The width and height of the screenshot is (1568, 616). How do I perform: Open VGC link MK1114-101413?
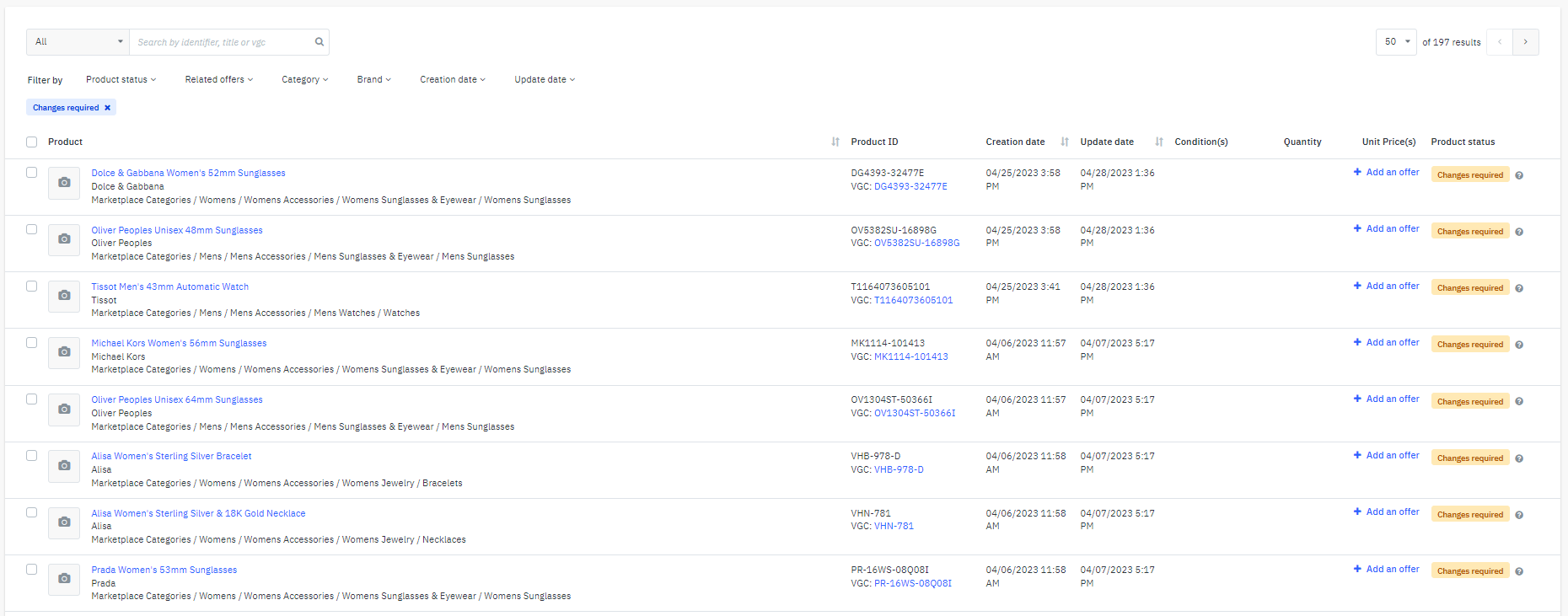910,356
